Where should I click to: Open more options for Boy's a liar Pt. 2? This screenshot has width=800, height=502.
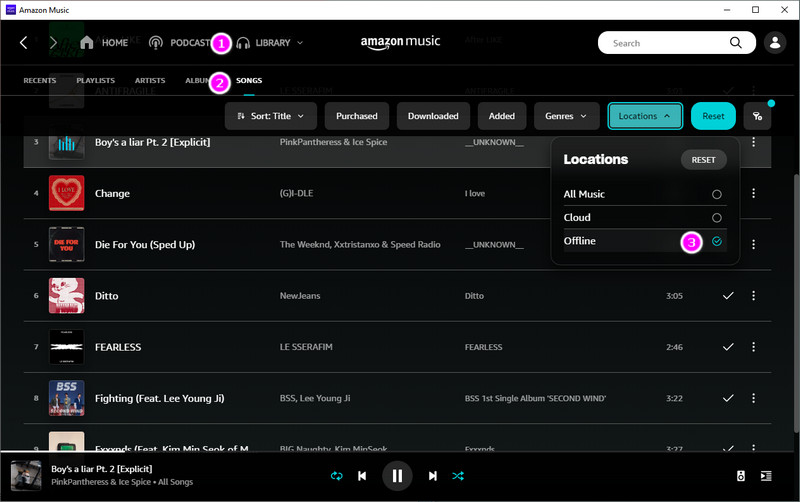pos(753,142)
